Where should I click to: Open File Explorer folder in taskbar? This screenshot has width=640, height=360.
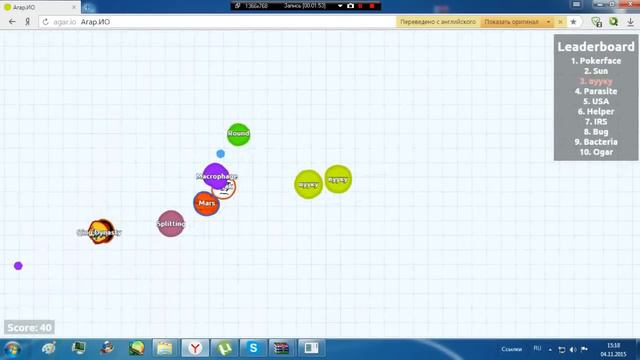point(165,348)
